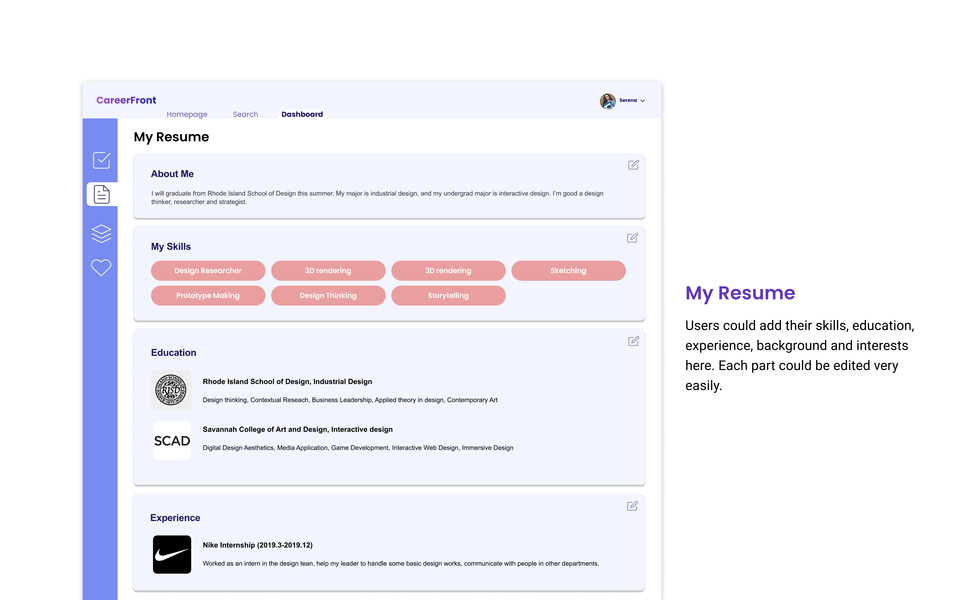The width and height of the screenshot is (960, 600).
Task: Click the Prototype Making skill tag
Action: (x=208, y=296)
